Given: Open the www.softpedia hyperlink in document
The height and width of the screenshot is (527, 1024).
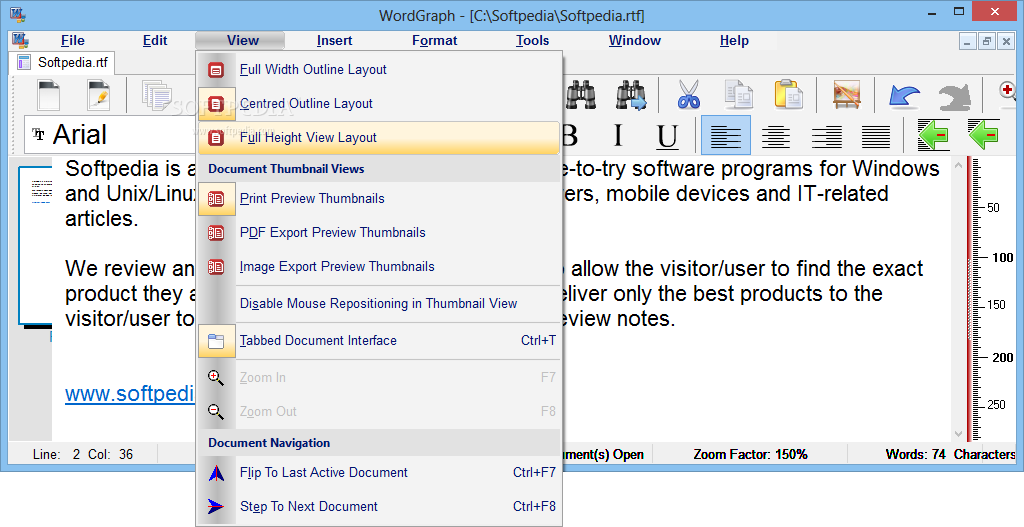Looking at the screenshot, I should tap(130, 394).
